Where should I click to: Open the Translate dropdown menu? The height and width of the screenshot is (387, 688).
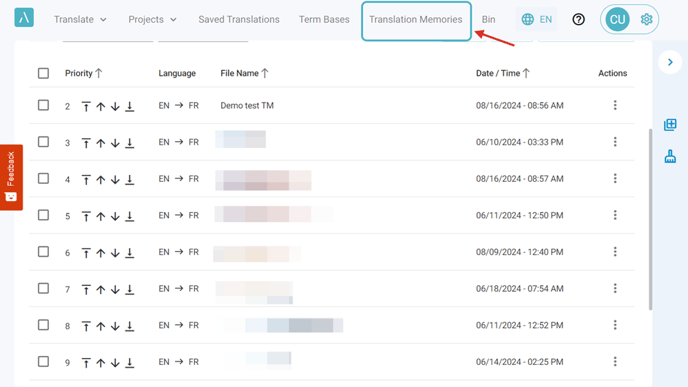[x=80, y=19]
